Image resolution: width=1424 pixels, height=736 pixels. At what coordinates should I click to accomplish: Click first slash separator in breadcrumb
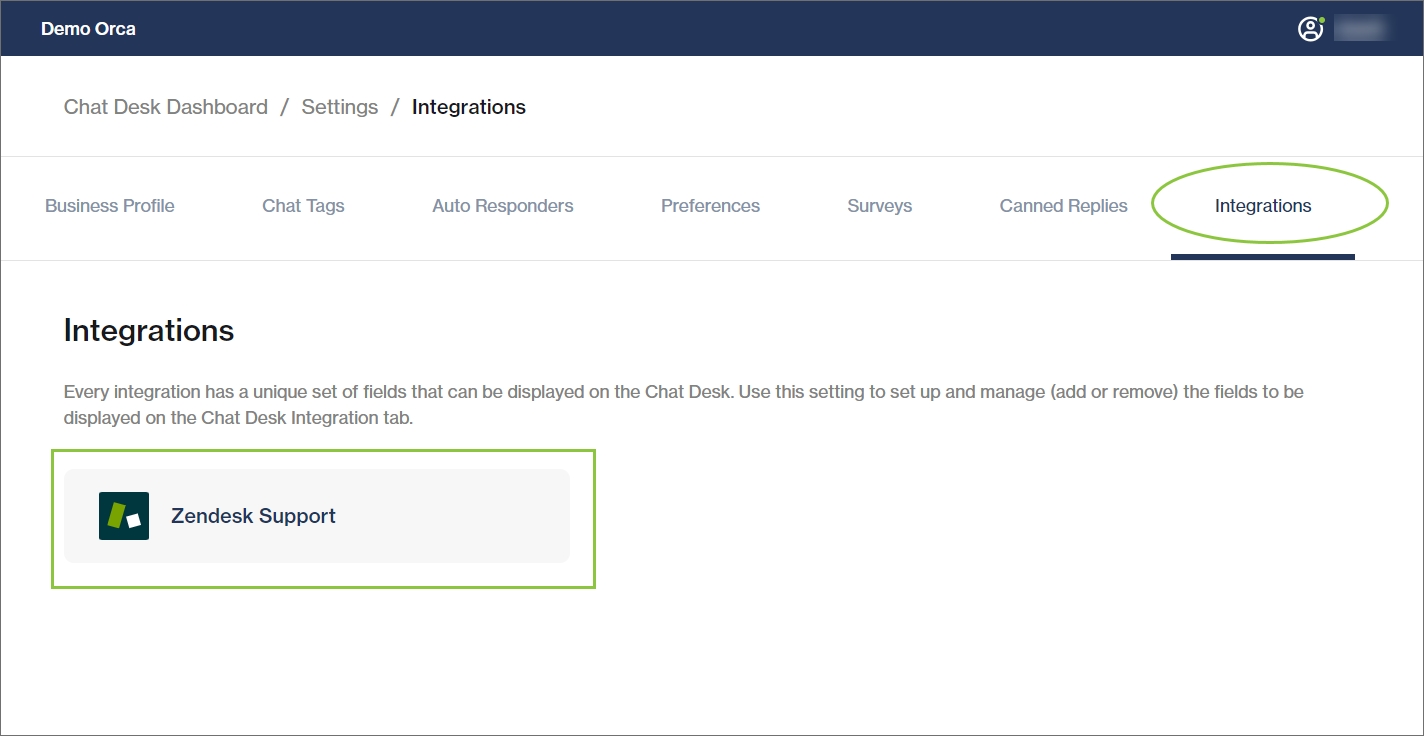click(285, 107)
